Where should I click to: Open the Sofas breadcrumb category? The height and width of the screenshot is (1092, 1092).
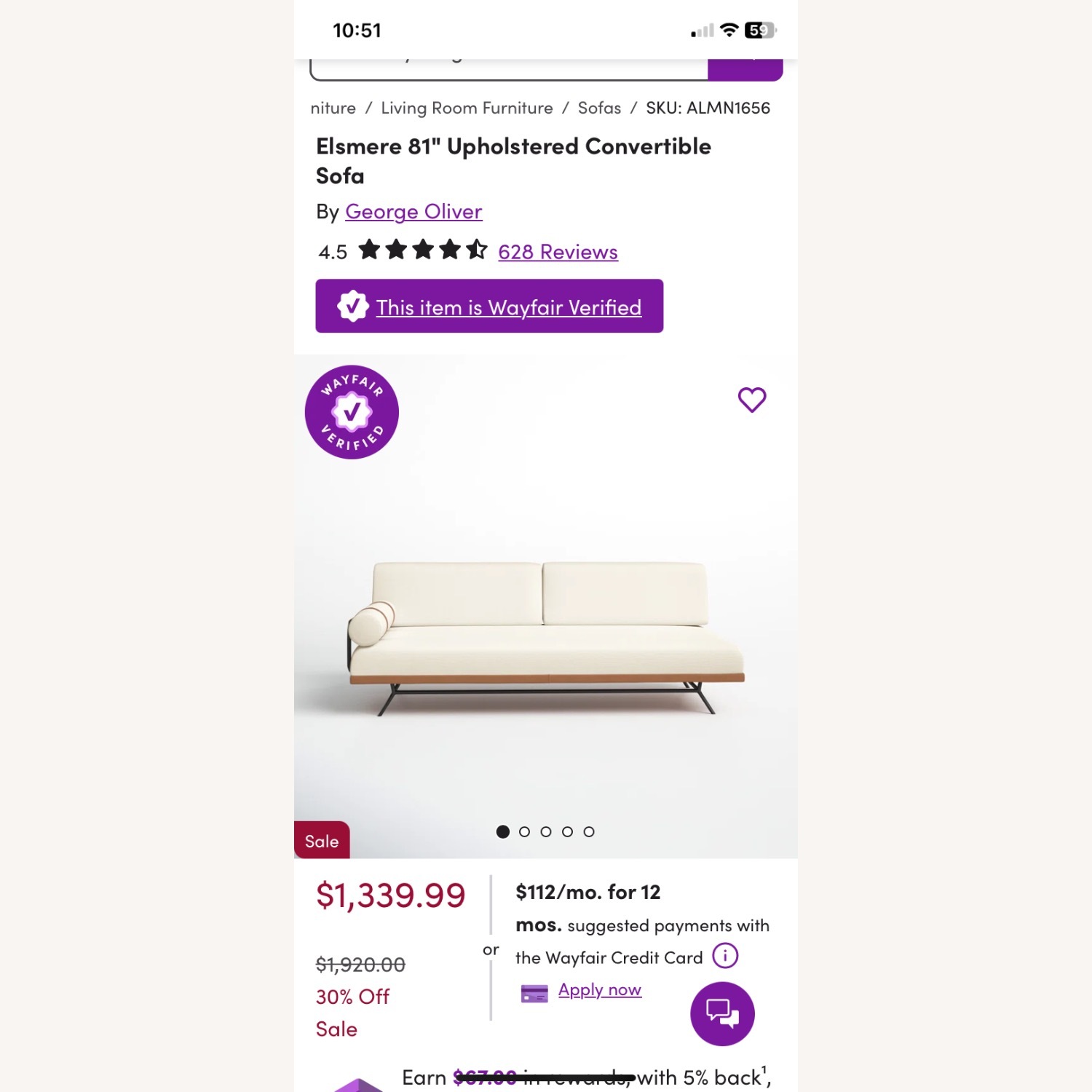coord(598,107)
